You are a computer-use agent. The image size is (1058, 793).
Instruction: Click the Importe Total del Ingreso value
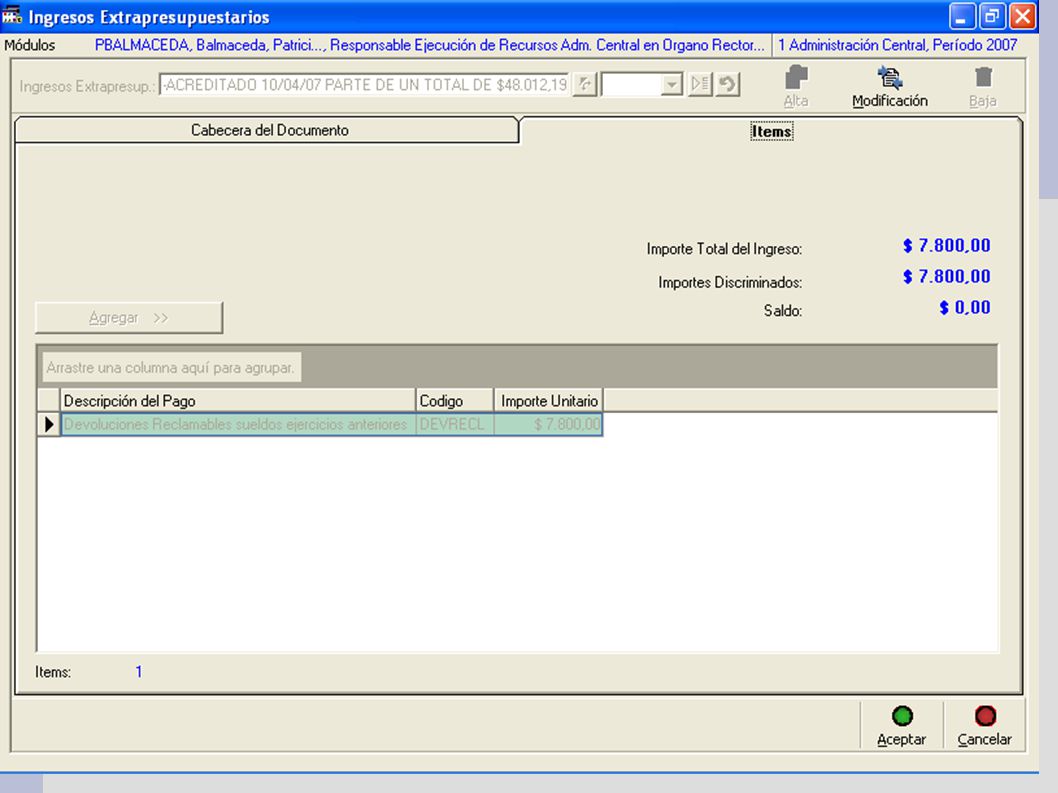947,246
